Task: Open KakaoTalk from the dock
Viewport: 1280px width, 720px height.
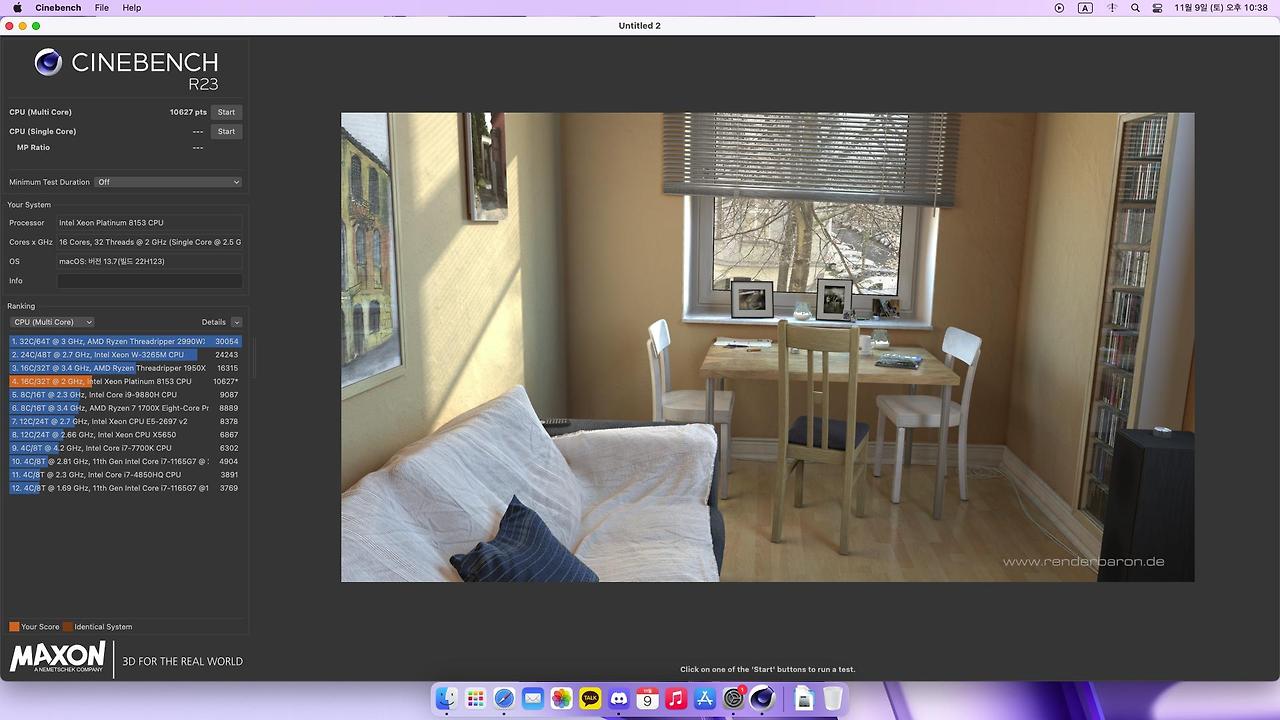Action: pos(590,699)
